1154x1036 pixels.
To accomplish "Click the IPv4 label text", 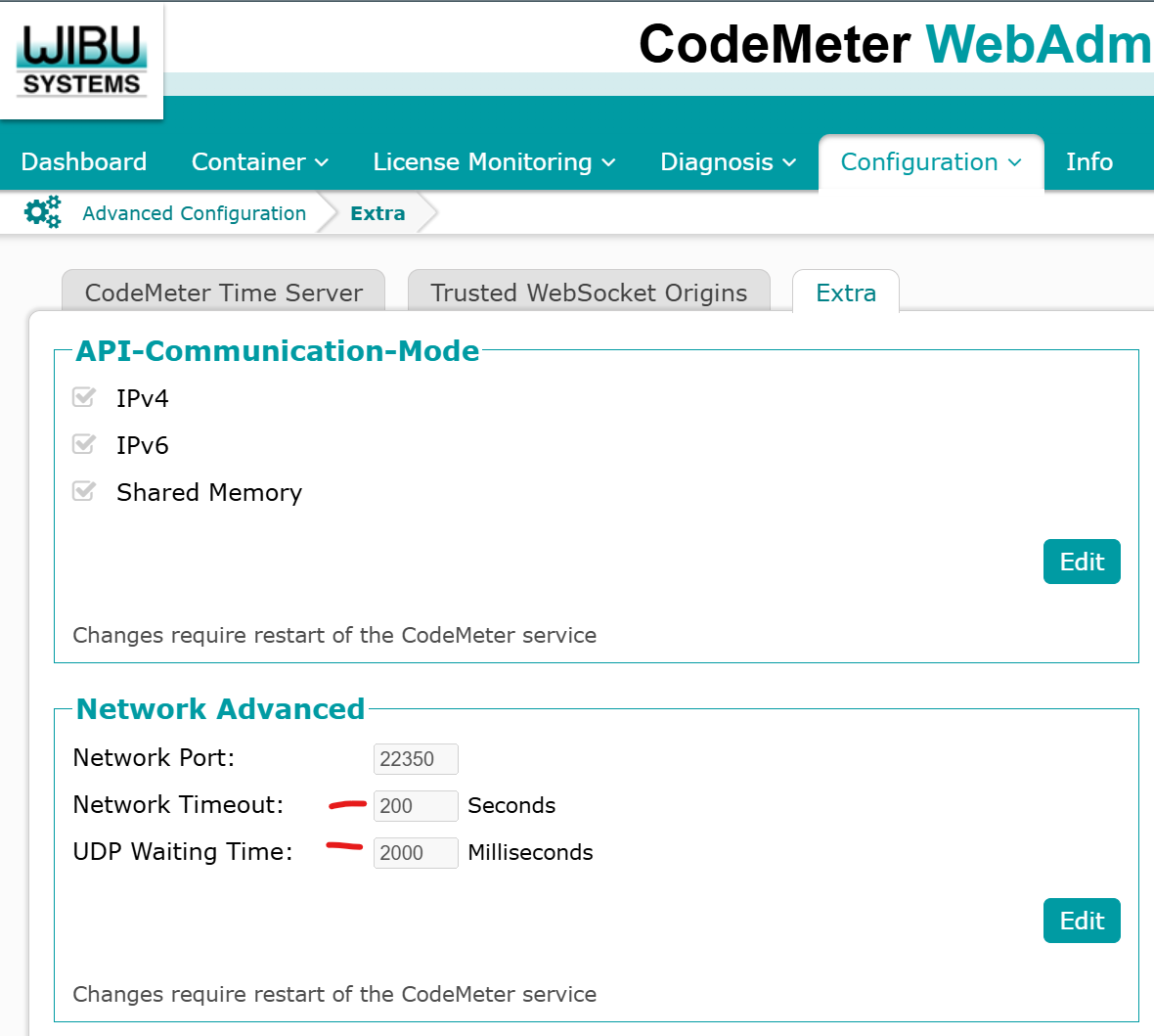I will click(143, 398).
